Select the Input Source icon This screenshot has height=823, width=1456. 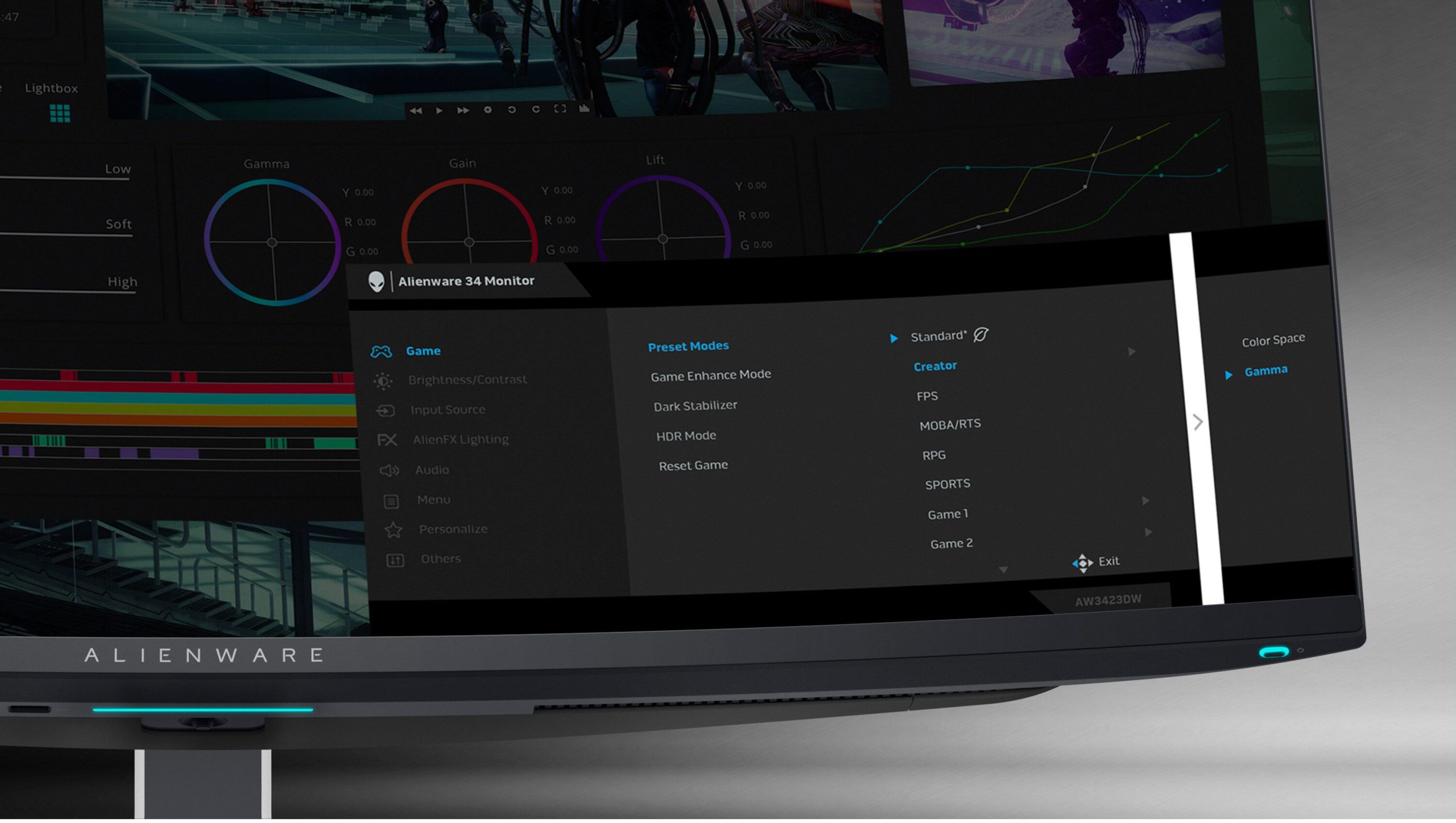(x=389, y=409)
